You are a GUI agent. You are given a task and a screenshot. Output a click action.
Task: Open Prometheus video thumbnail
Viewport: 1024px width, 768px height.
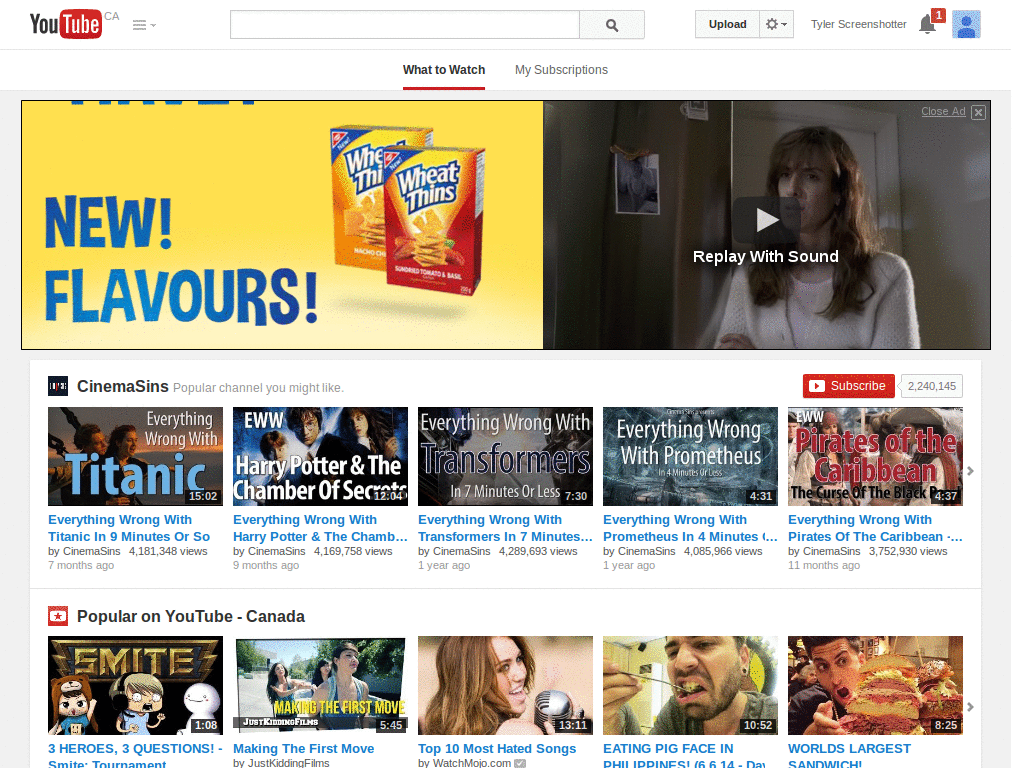(690, 456)
